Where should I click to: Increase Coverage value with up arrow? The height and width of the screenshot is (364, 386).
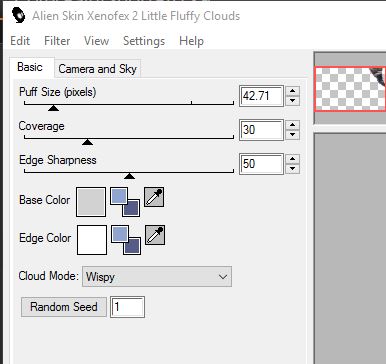point(292,125)
